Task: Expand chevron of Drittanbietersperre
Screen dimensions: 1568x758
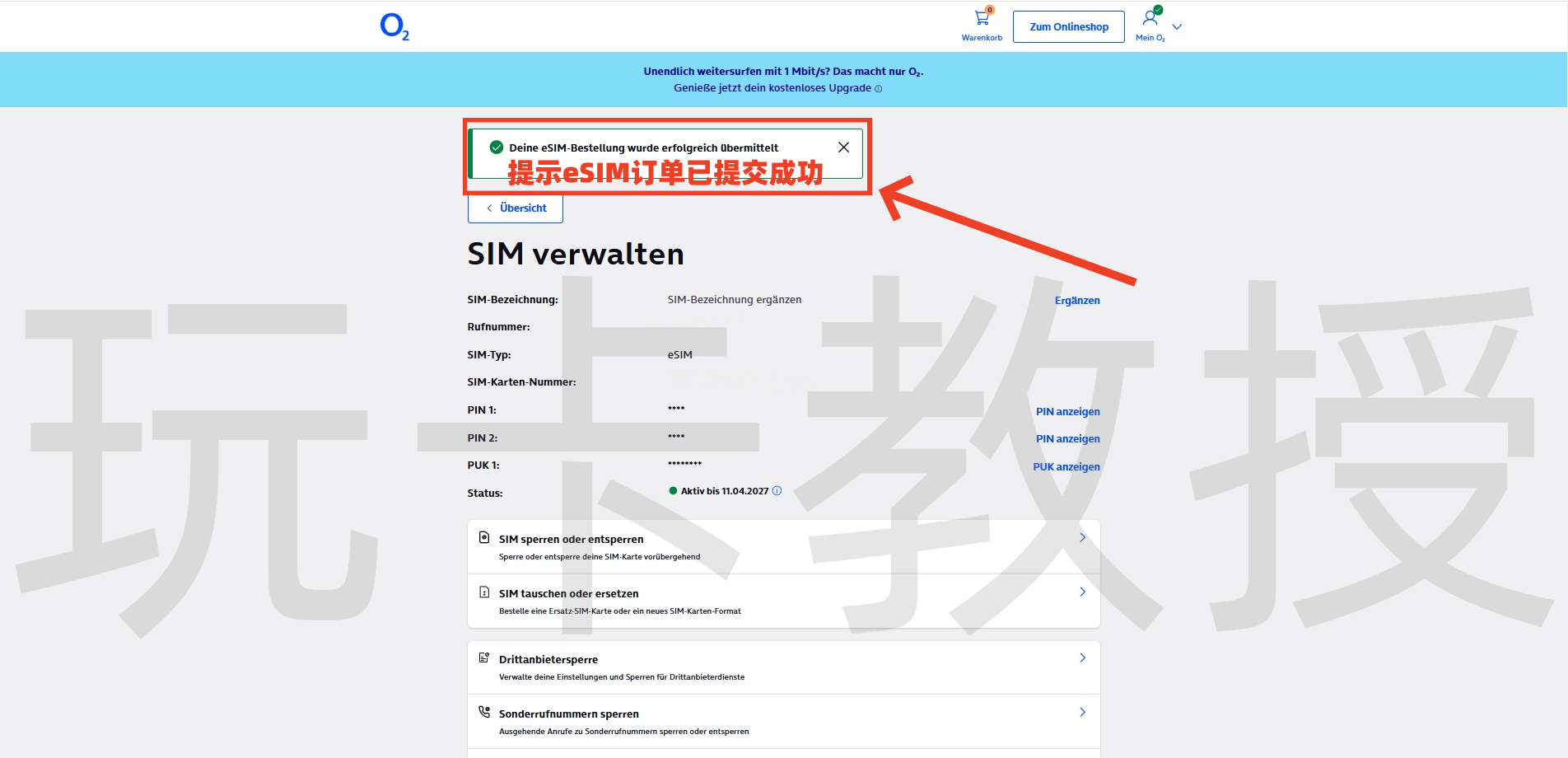Action: click(x=1082, y=657)
